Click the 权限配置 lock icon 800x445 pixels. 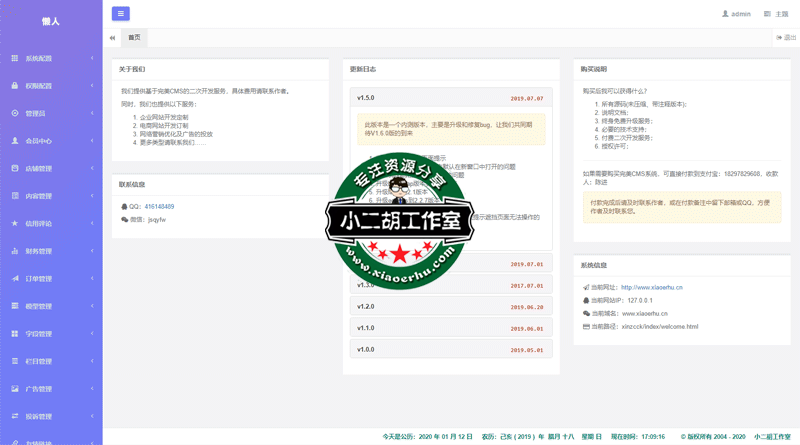point(15,86)
